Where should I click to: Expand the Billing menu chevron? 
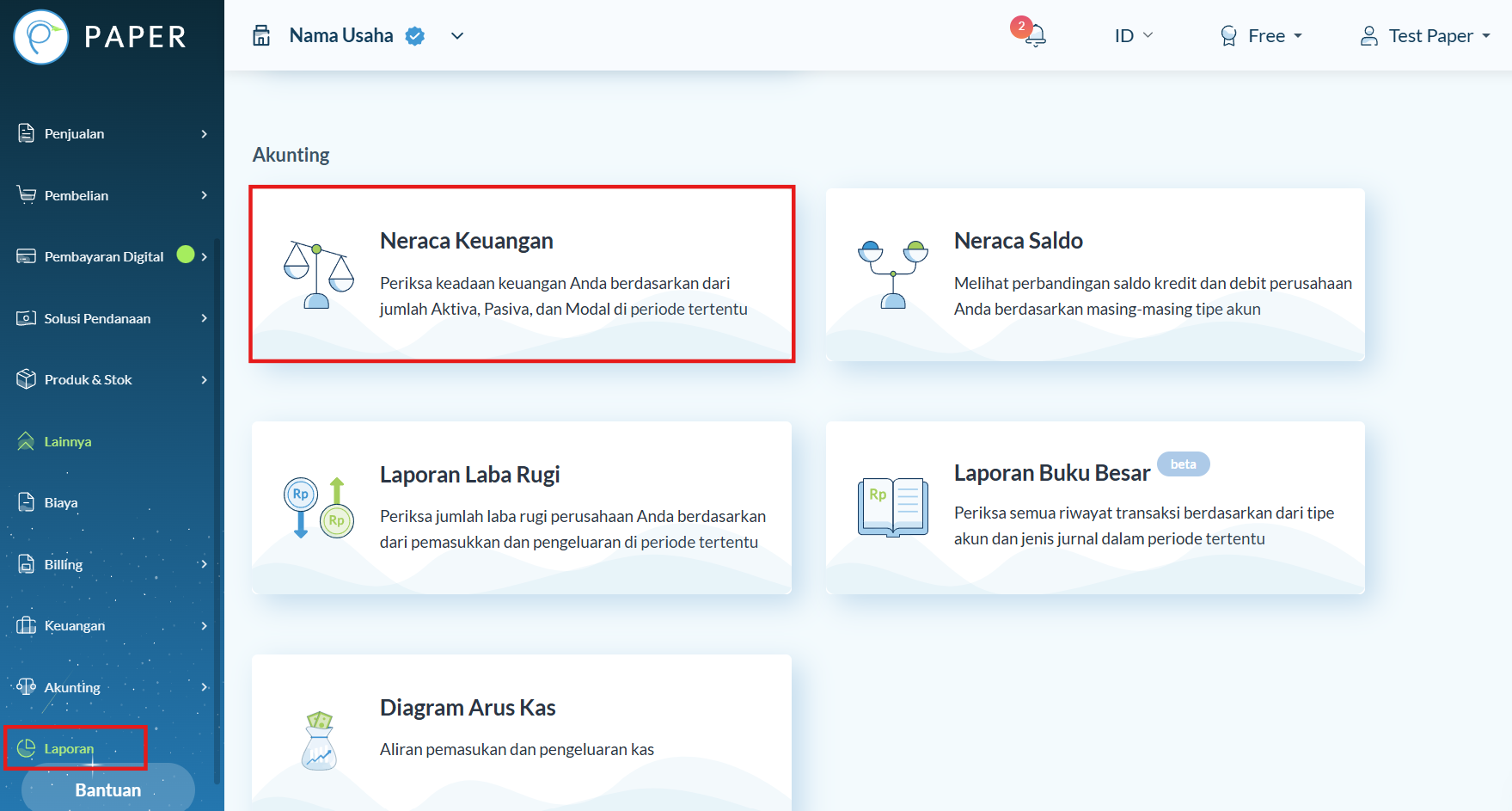pyautogui.click(x=204, y=564)
